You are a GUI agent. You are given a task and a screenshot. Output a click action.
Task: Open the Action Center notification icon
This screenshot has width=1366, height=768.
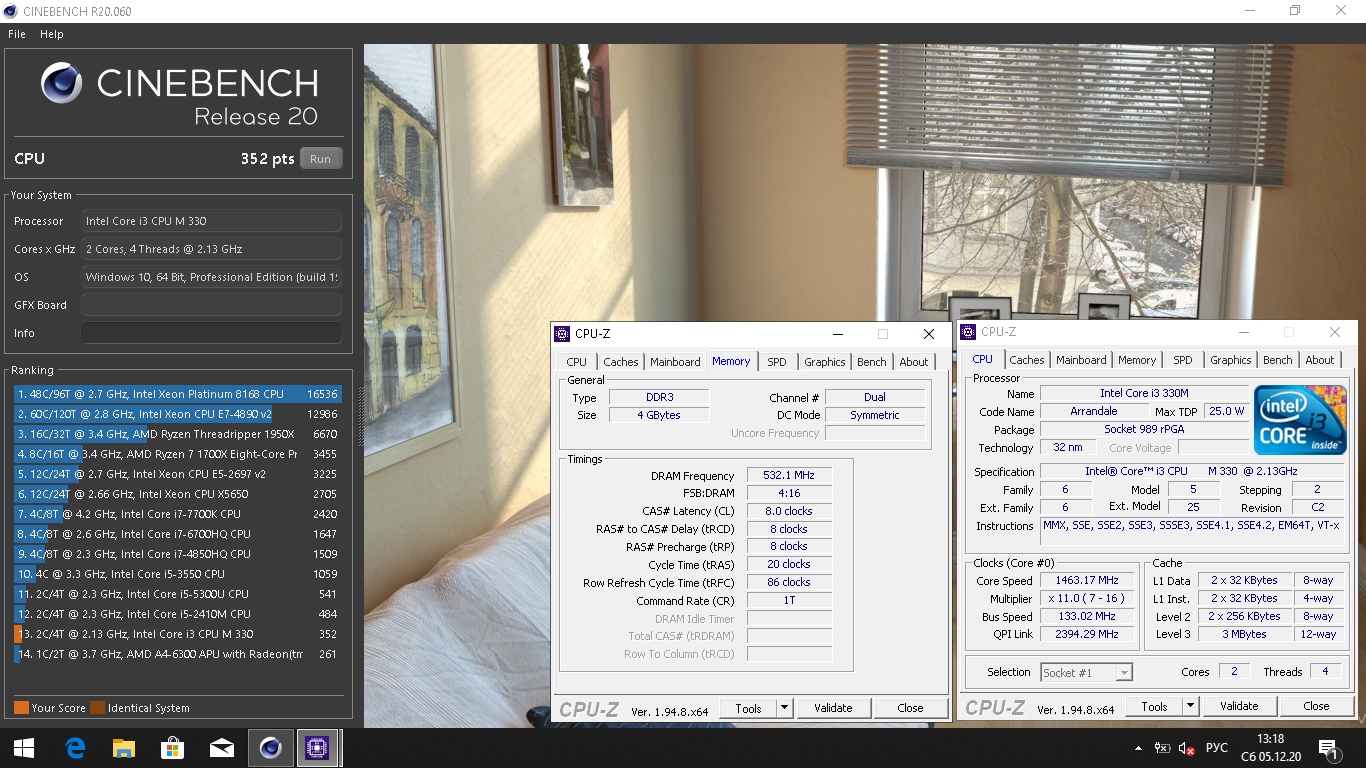[x=1330, y=748]
